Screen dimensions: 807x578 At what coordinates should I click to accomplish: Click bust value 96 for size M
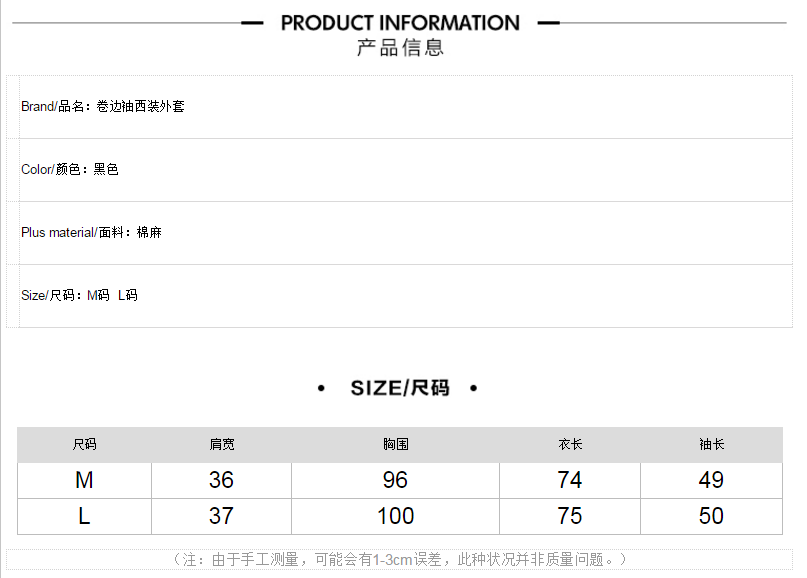point(396,481)
